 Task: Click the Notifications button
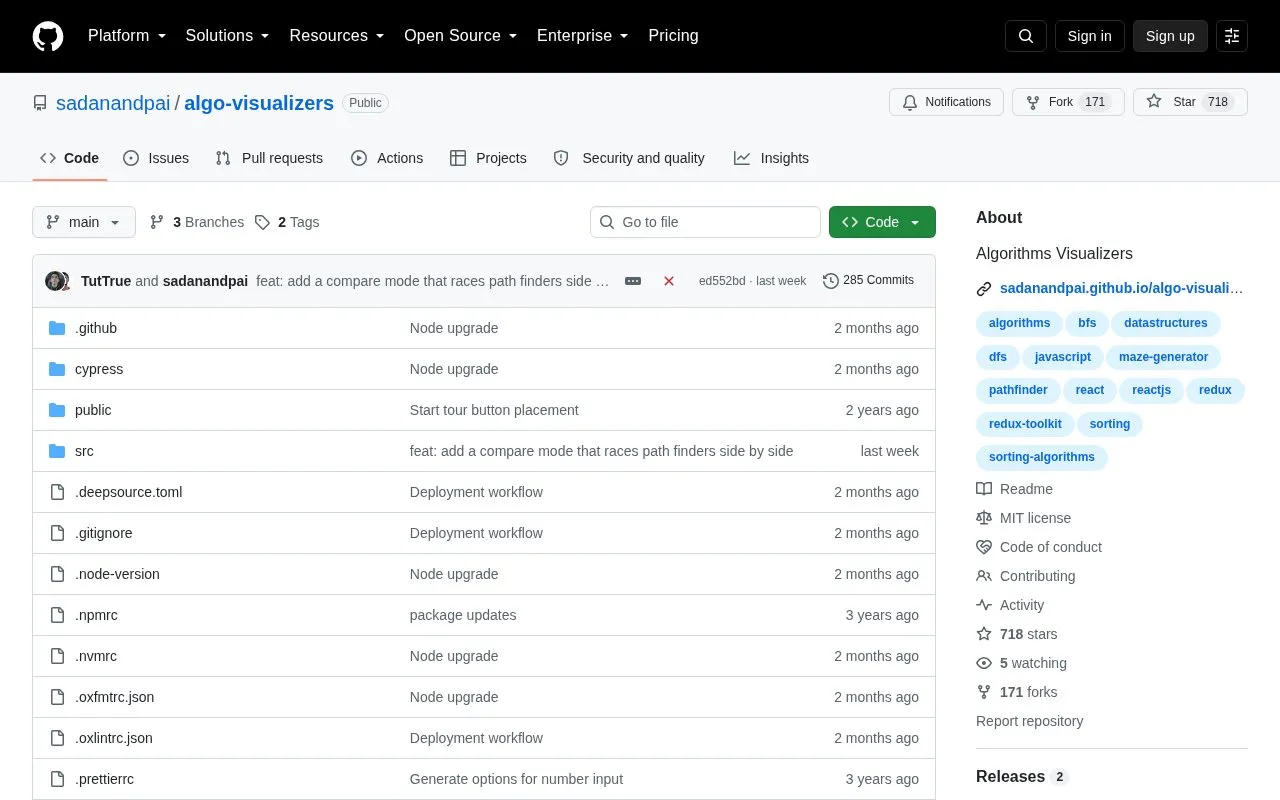pyautogui.click(x=946, y=102)
